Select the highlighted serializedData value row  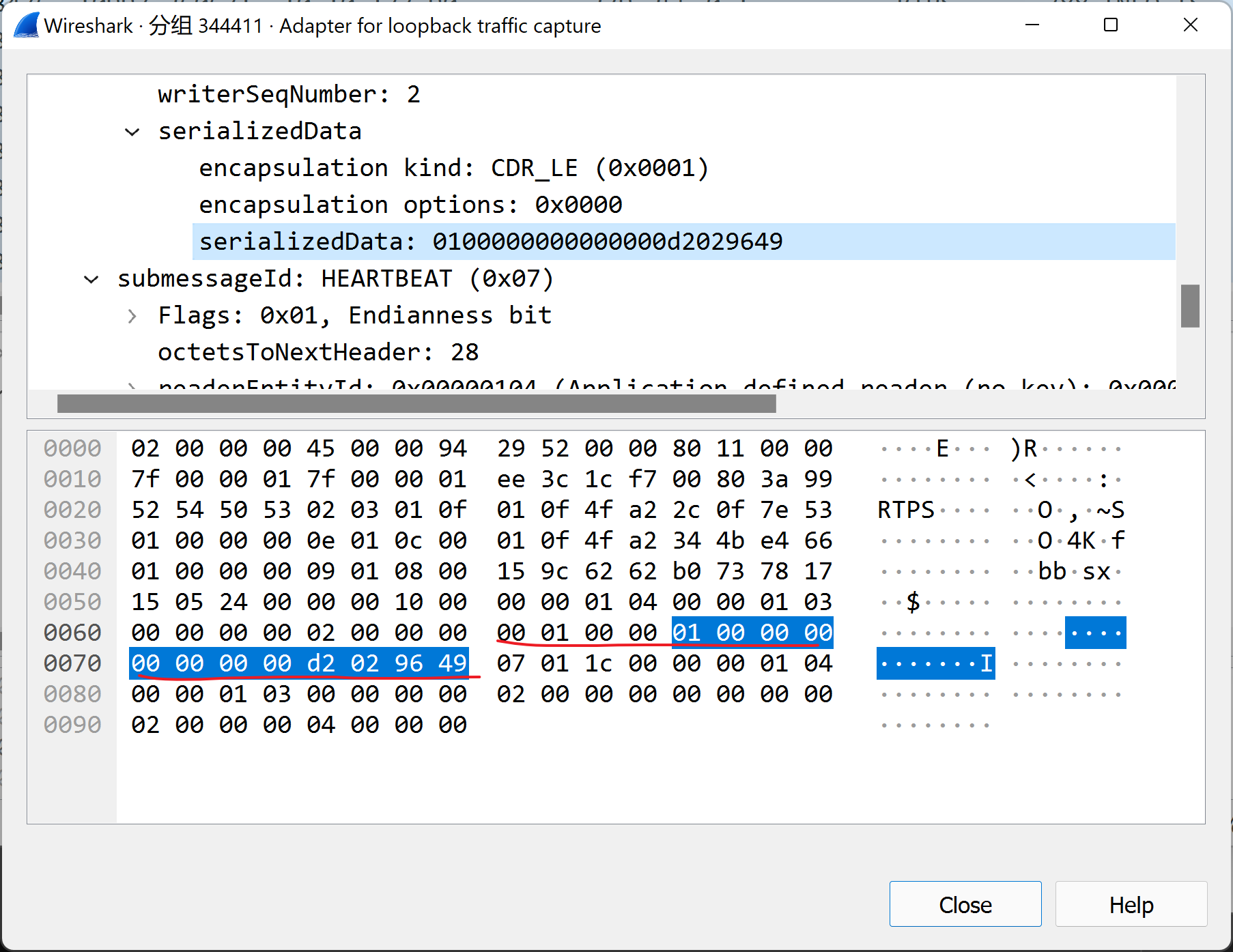click(x=490, y=241)
